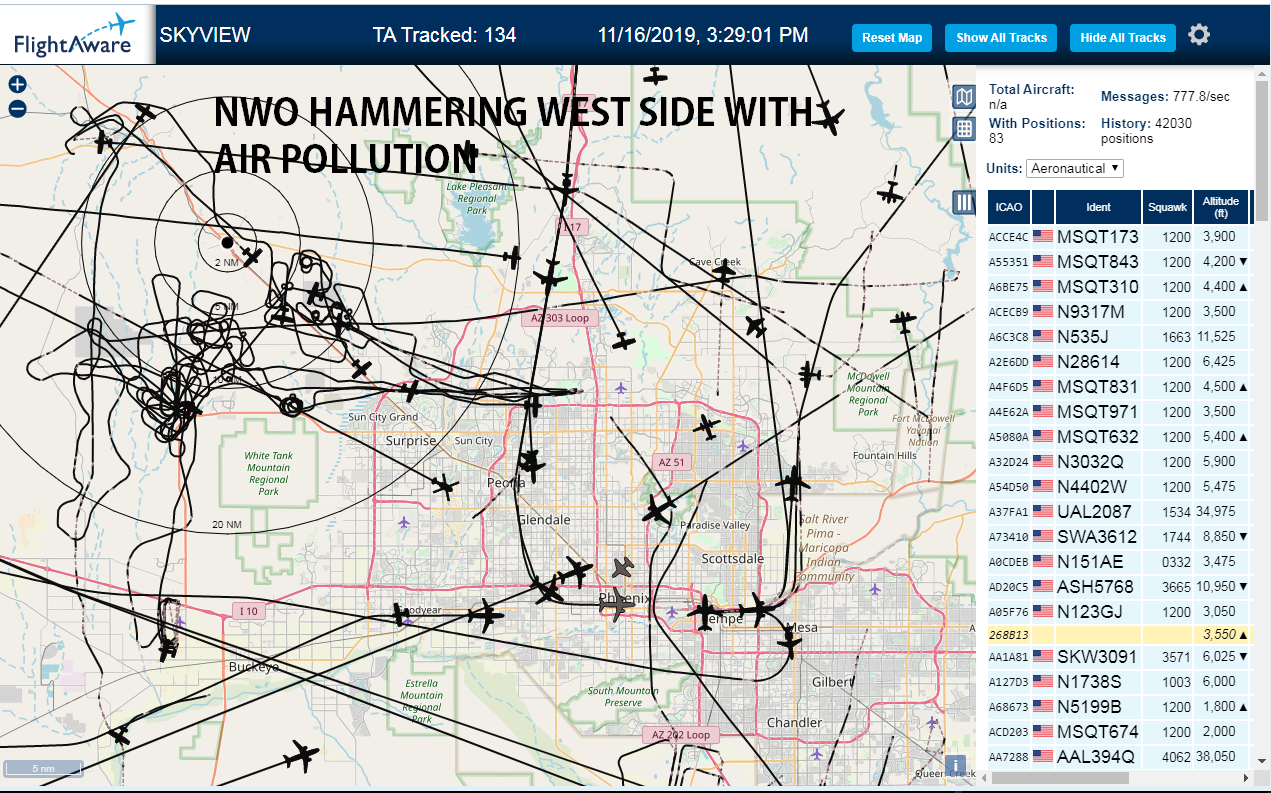This screenshot has height=793, width=1271.
Task: Select the N1738S aircraft row
Action: [1119, 681]
